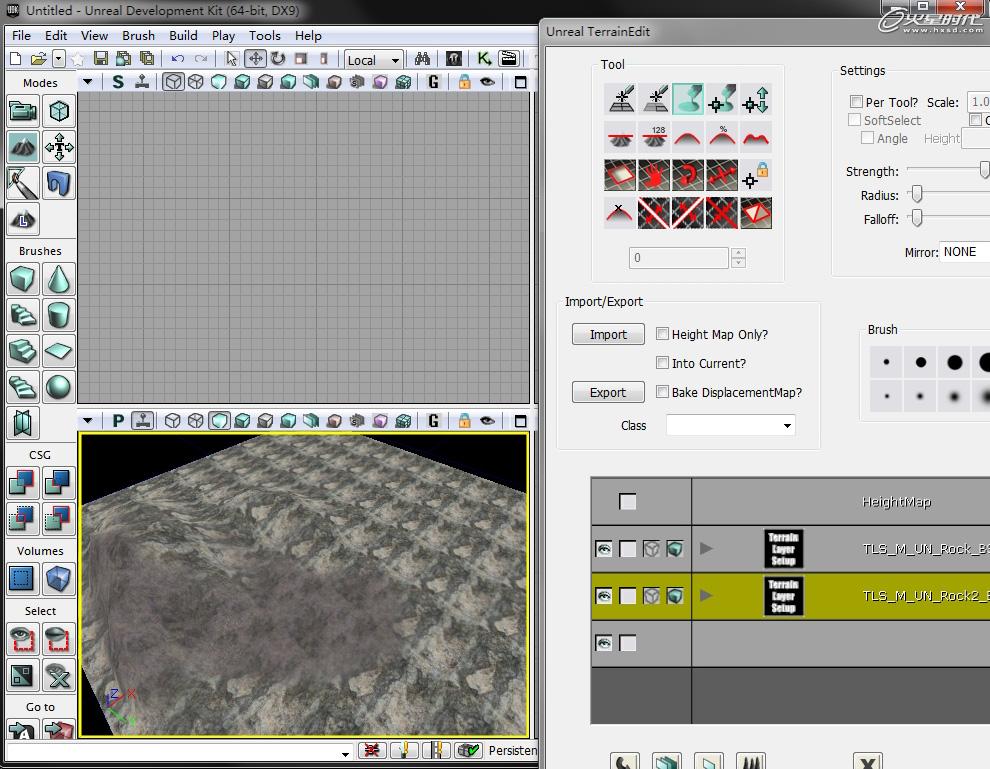Apply CSG Intersect operation
990x769 pixels.
pyautogui.click(x=23, y=519)
